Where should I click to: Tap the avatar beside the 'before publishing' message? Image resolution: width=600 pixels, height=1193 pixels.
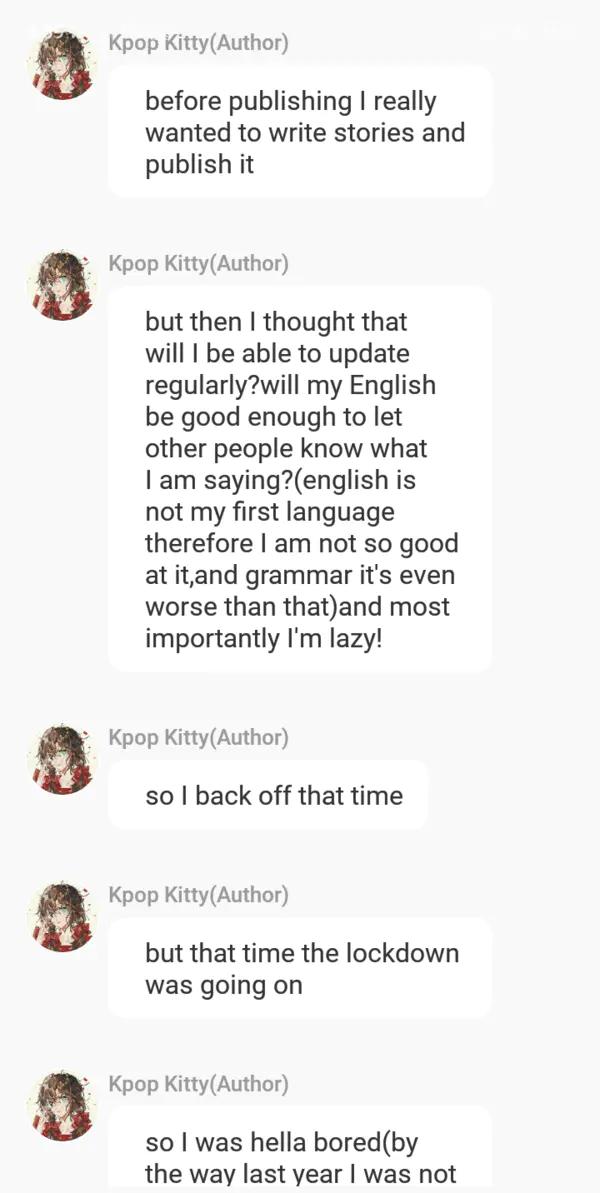63,65
